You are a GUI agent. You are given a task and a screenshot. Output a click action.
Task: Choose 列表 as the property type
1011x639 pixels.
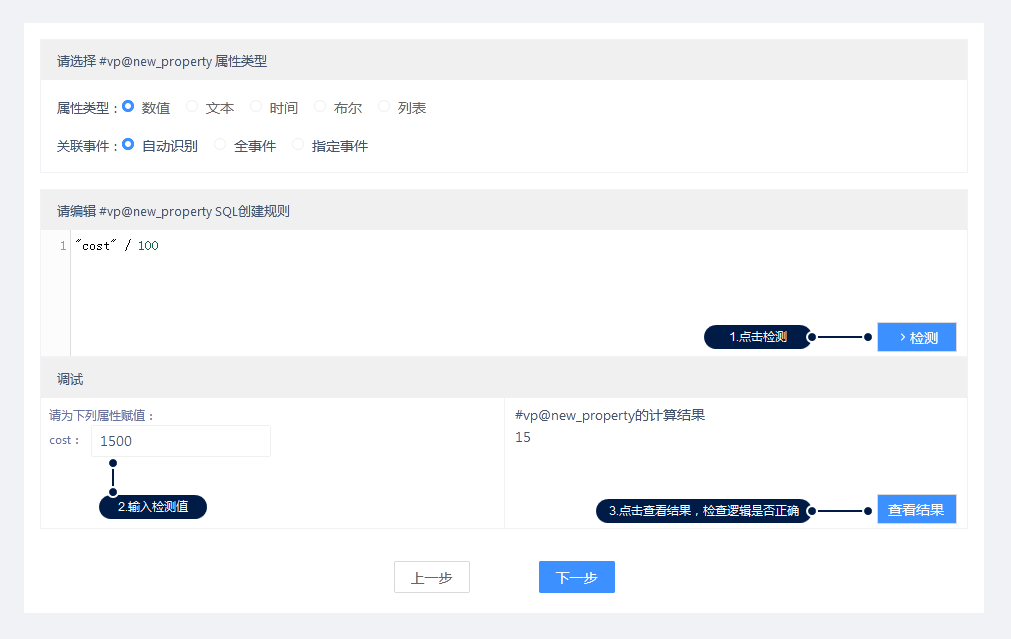pos(384,107)
